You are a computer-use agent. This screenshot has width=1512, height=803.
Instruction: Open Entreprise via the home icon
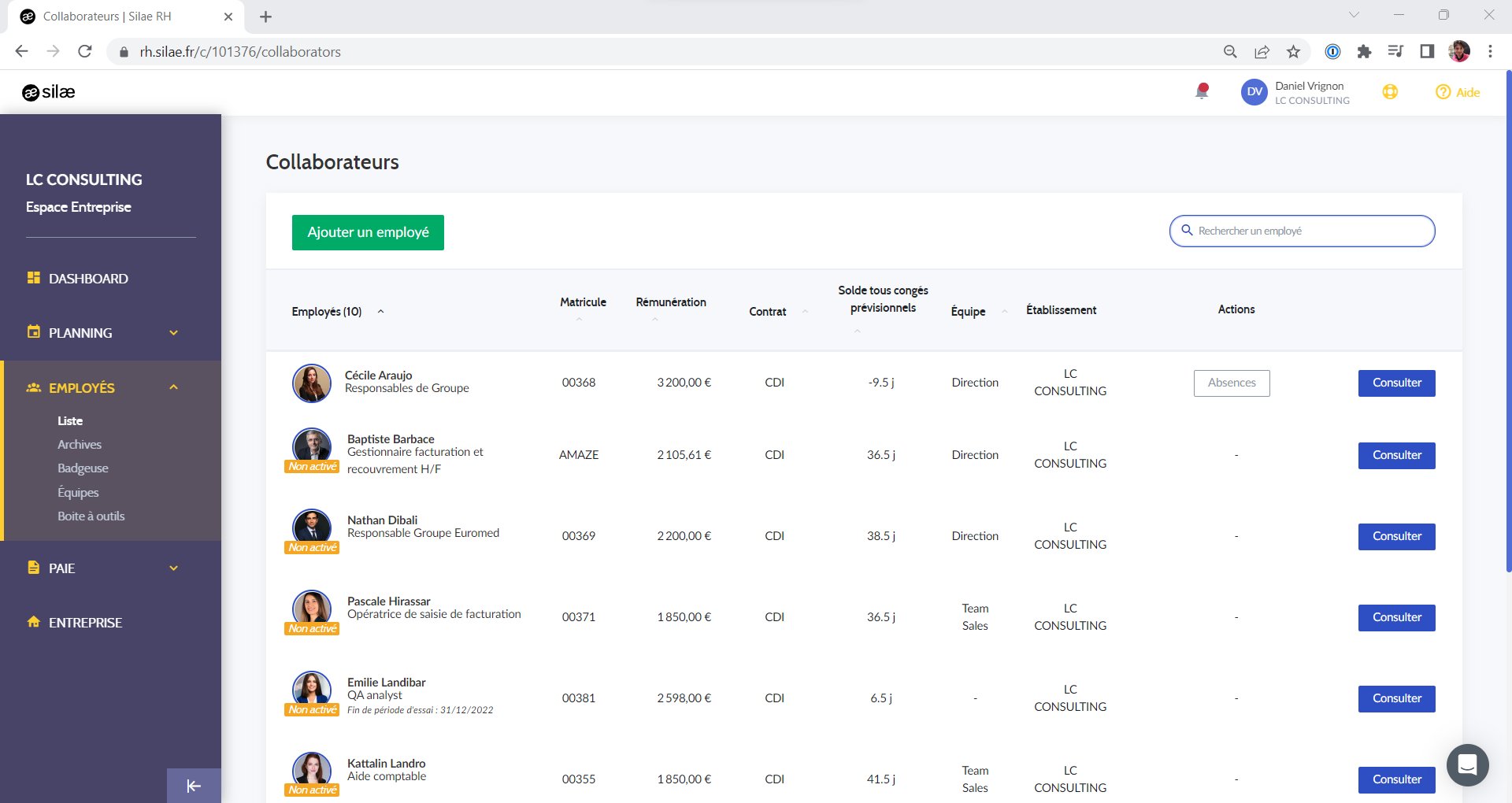coord(33,622)
